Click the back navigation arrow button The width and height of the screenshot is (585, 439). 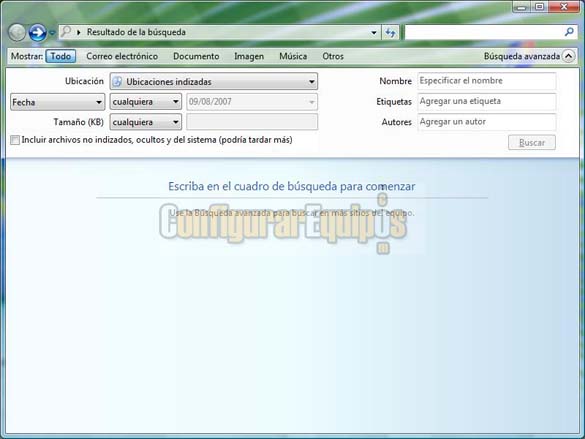pyautogui.click(x=17, y=33)
